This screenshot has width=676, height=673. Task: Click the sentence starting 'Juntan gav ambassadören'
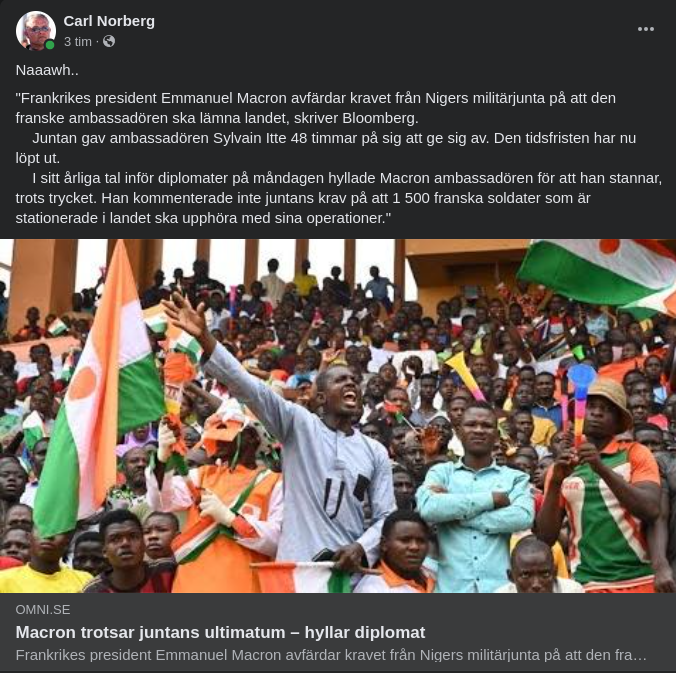326,148
